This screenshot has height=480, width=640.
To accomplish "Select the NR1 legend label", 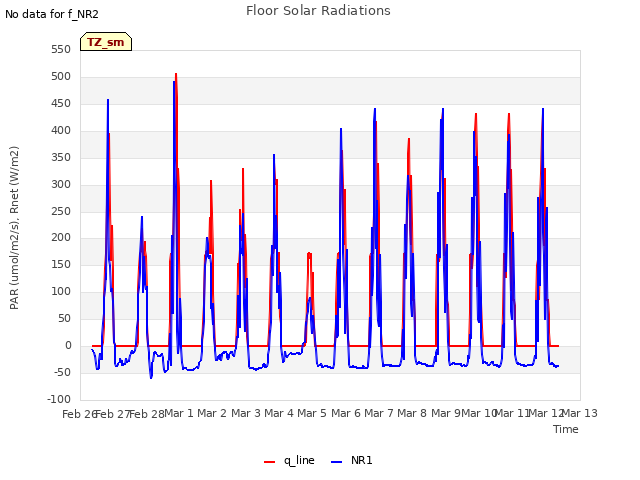I will tap(362, 460).
